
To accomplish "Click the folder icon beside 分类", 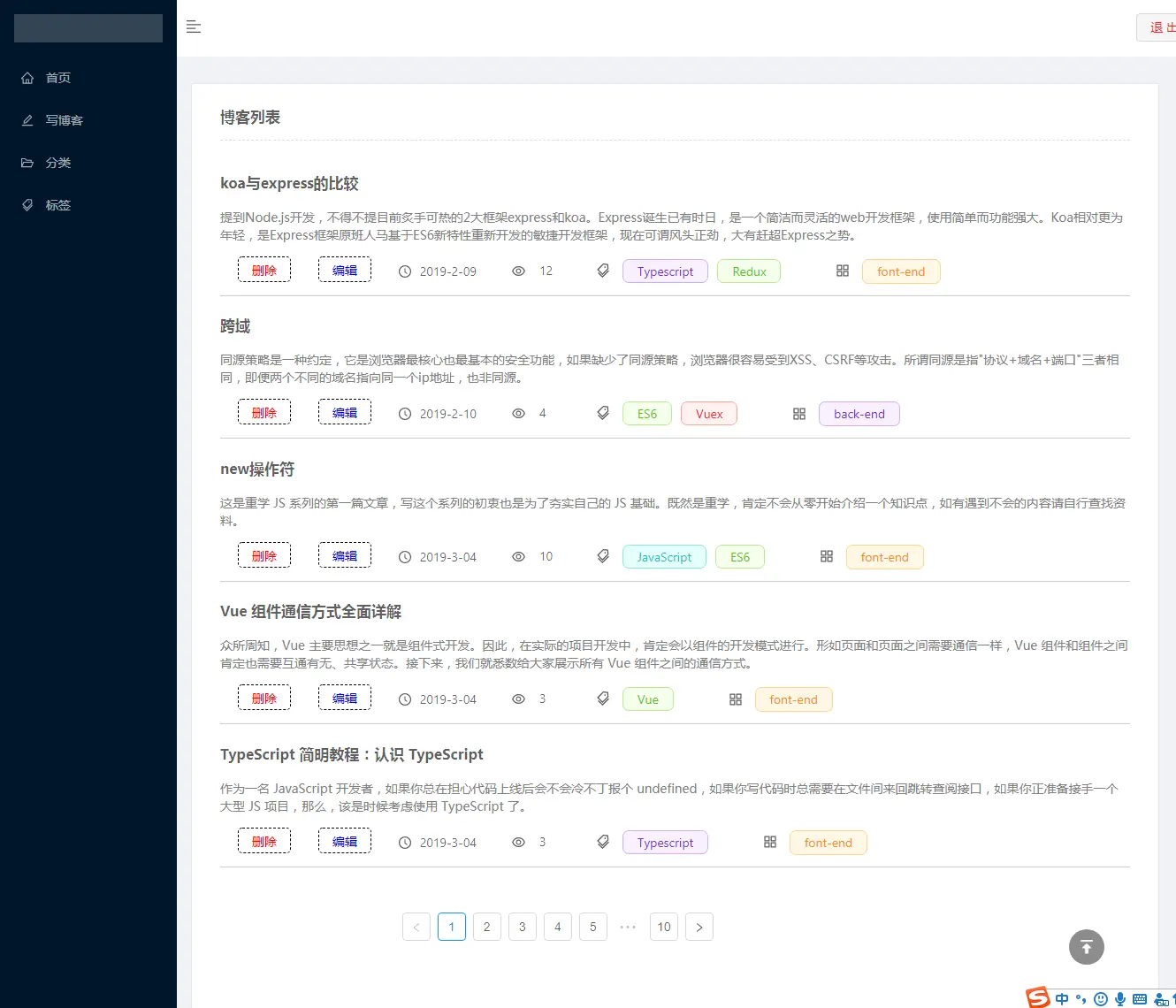I will [27, 163].
